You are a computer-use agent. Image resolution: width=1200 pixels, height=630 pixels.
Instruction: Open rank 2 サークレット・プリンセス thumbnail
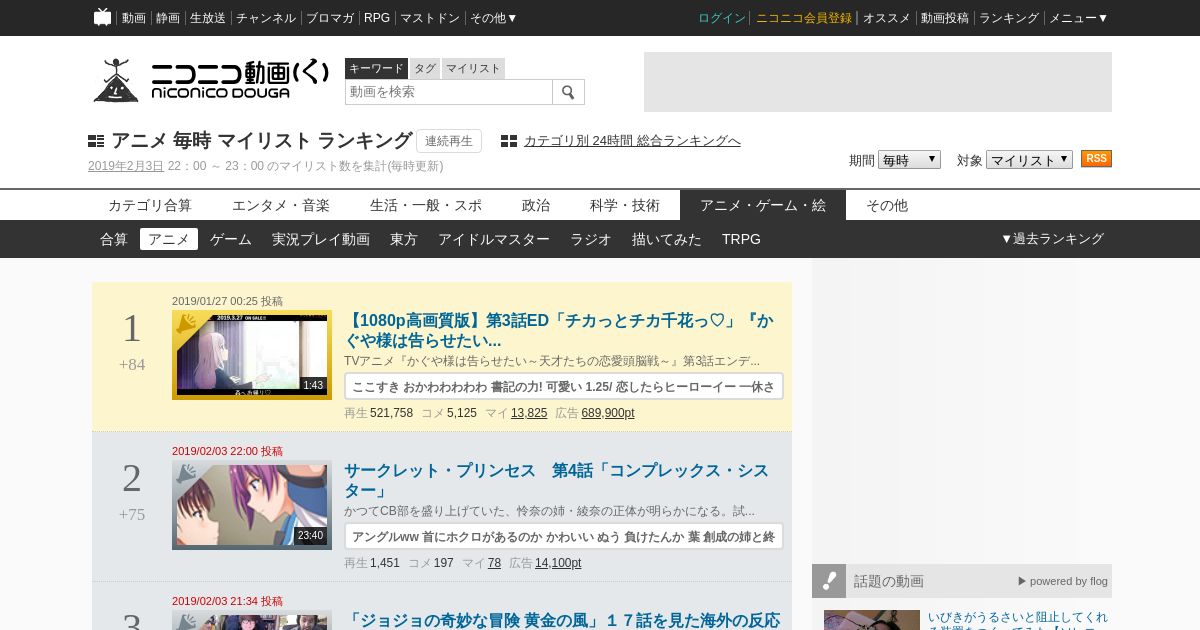(252, 505)
